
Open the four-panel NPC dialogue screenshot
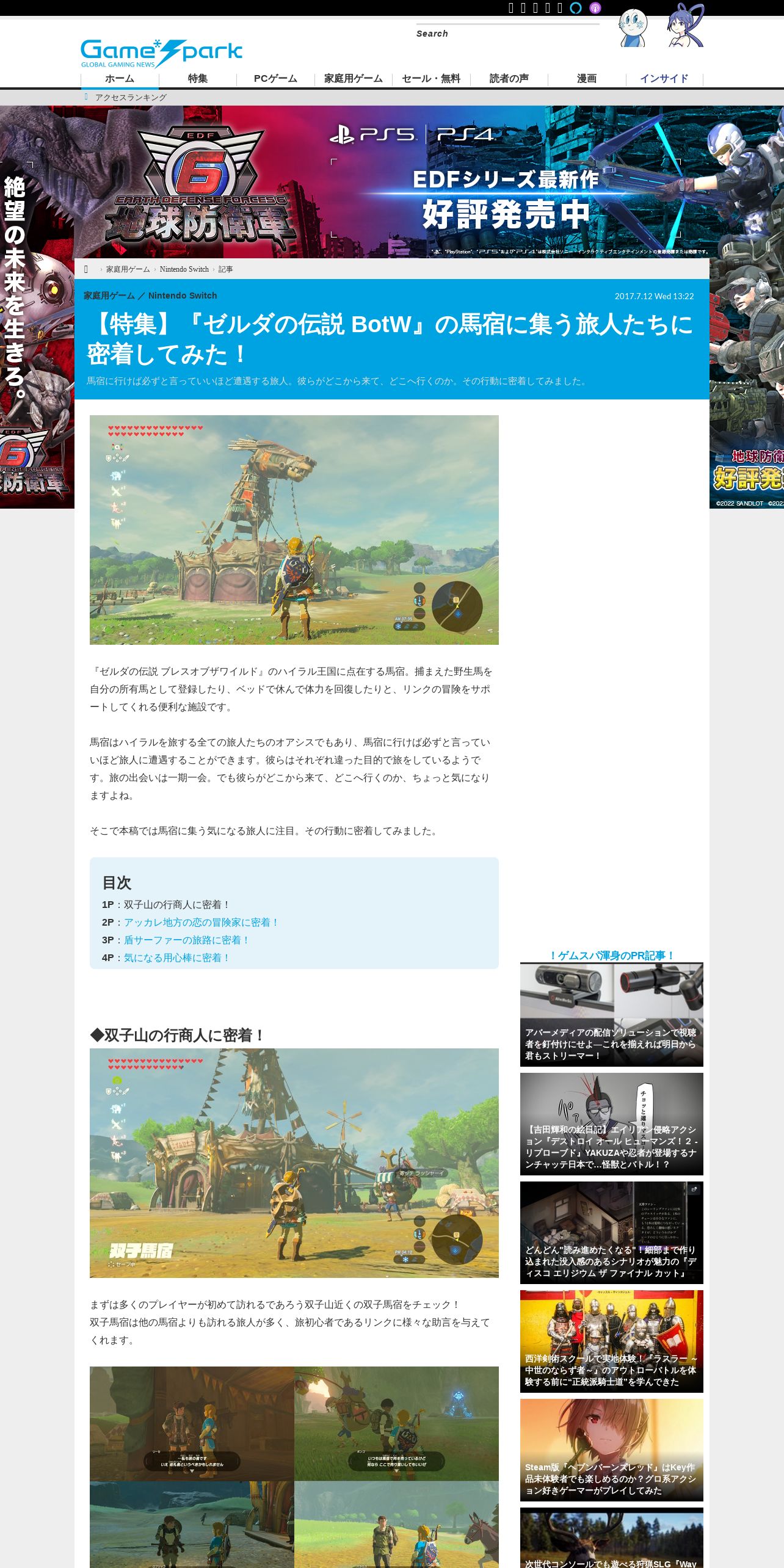pyautogui.click(x=294, y=1467)
